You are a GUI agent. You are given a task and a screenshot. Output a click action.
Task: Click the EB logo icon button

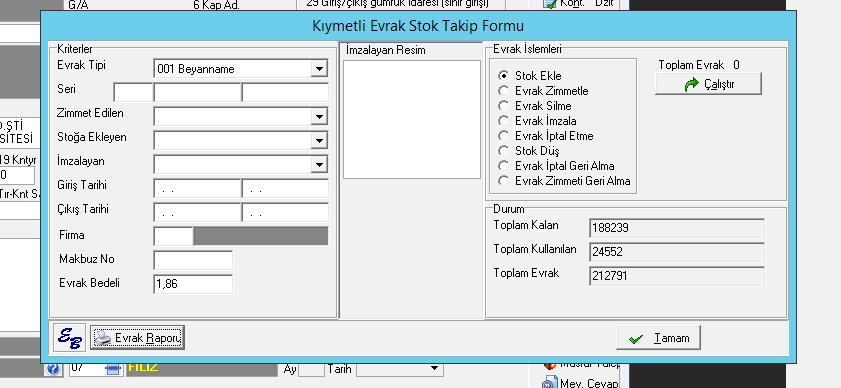pos(69,338)
